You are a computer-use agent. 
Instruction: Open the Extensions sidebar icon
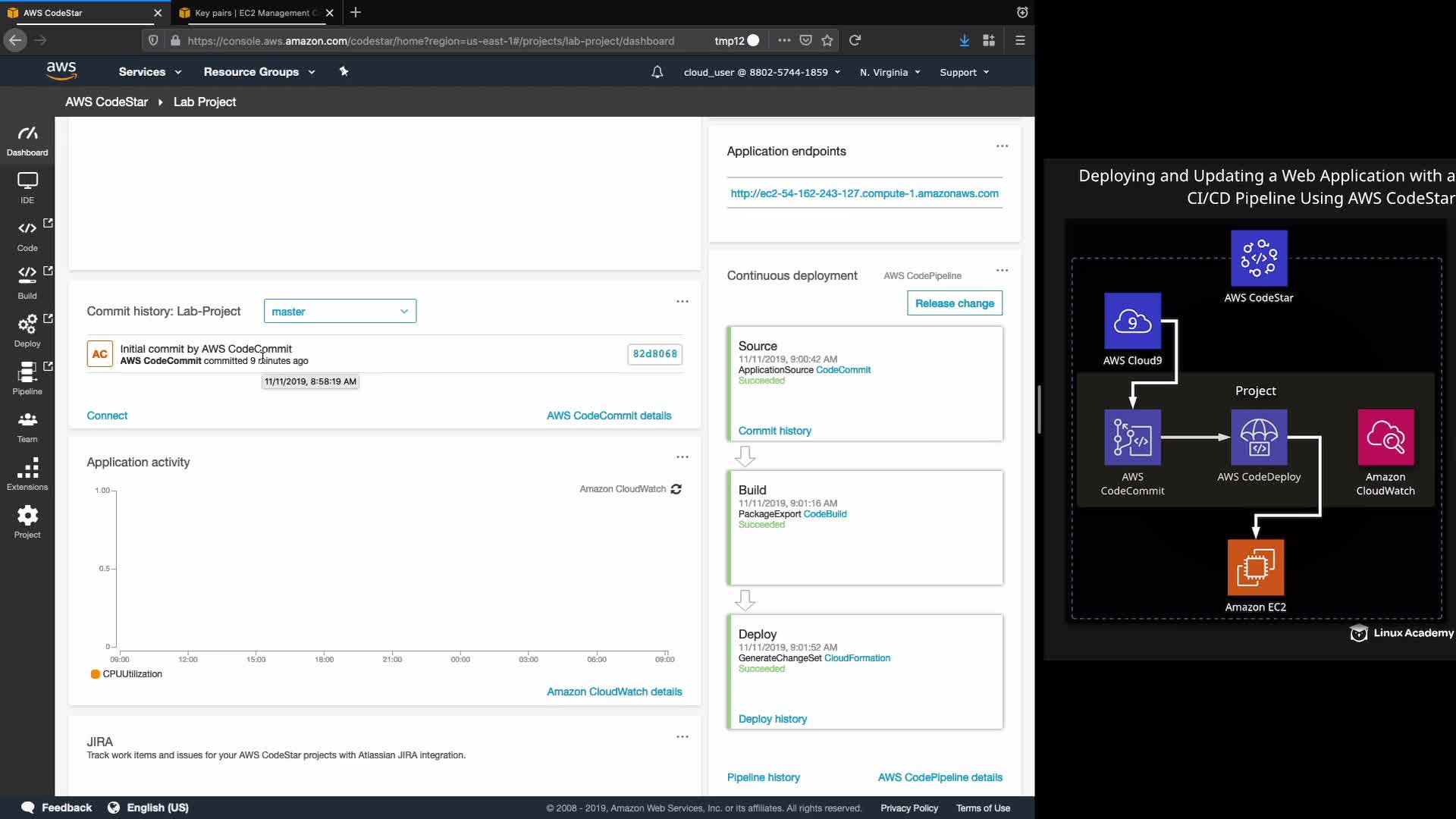tap(27, 474)
